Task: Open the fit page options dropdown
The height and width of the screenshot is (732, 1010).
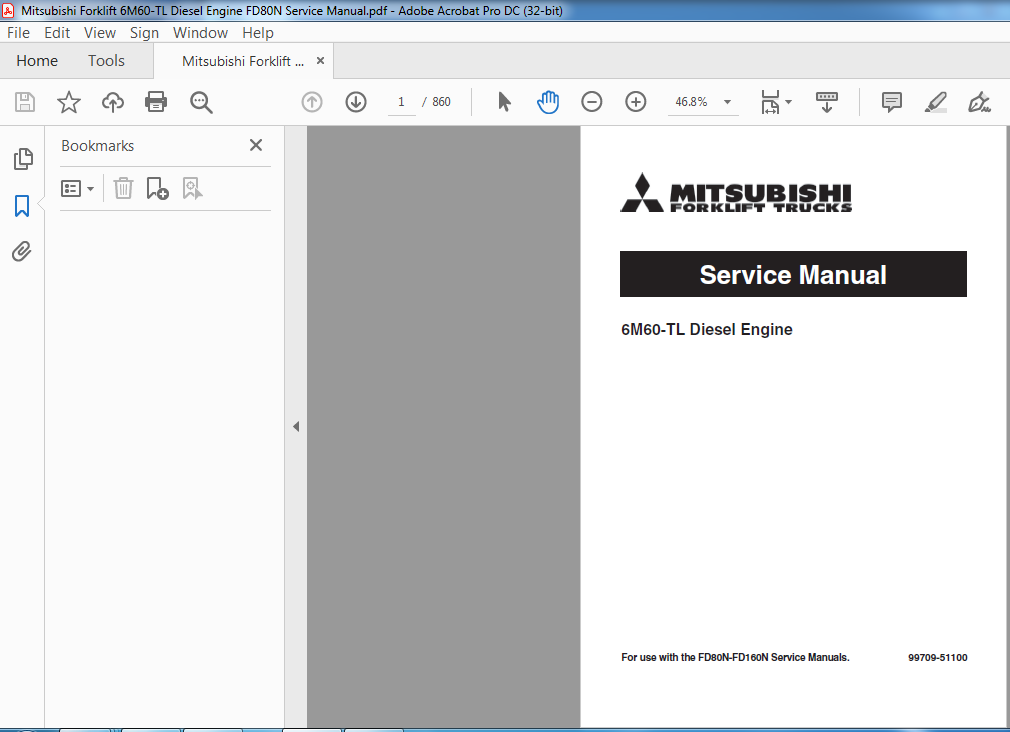Action: 776,102
